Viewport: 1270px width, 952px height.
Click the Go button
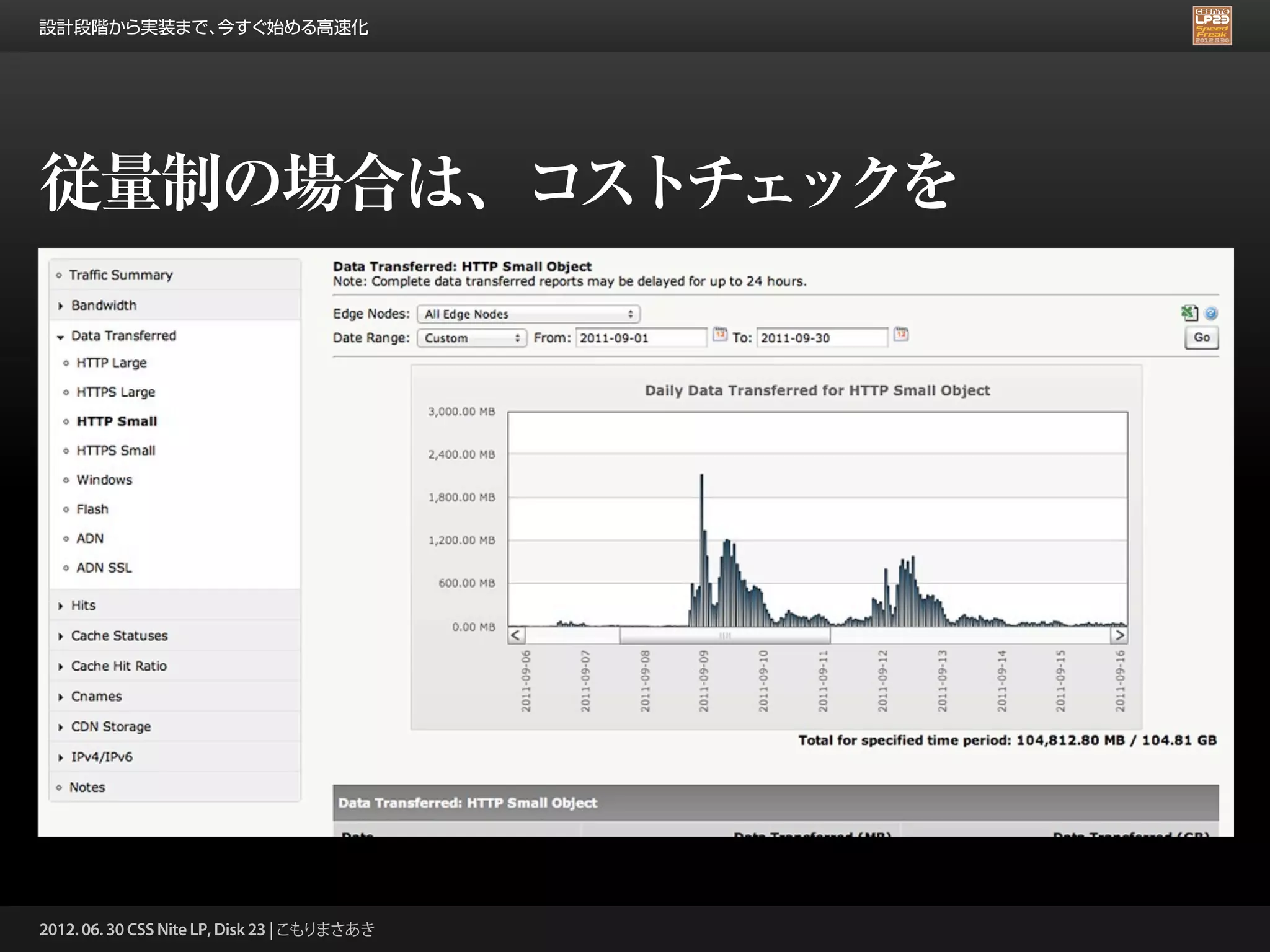(1202, 337)
